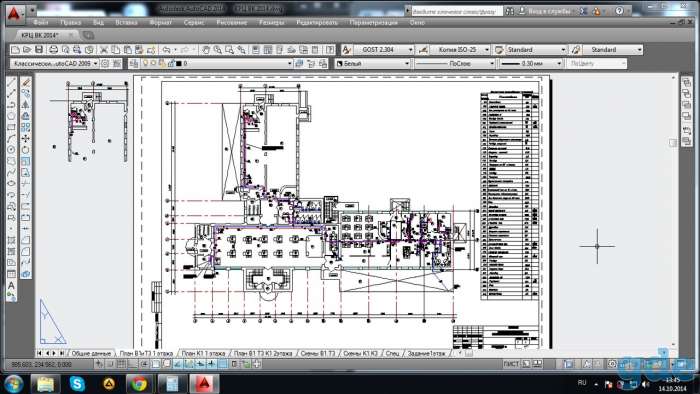Open the Правка menu
This screenshot has height=394, width=700.
pos(71,22)
